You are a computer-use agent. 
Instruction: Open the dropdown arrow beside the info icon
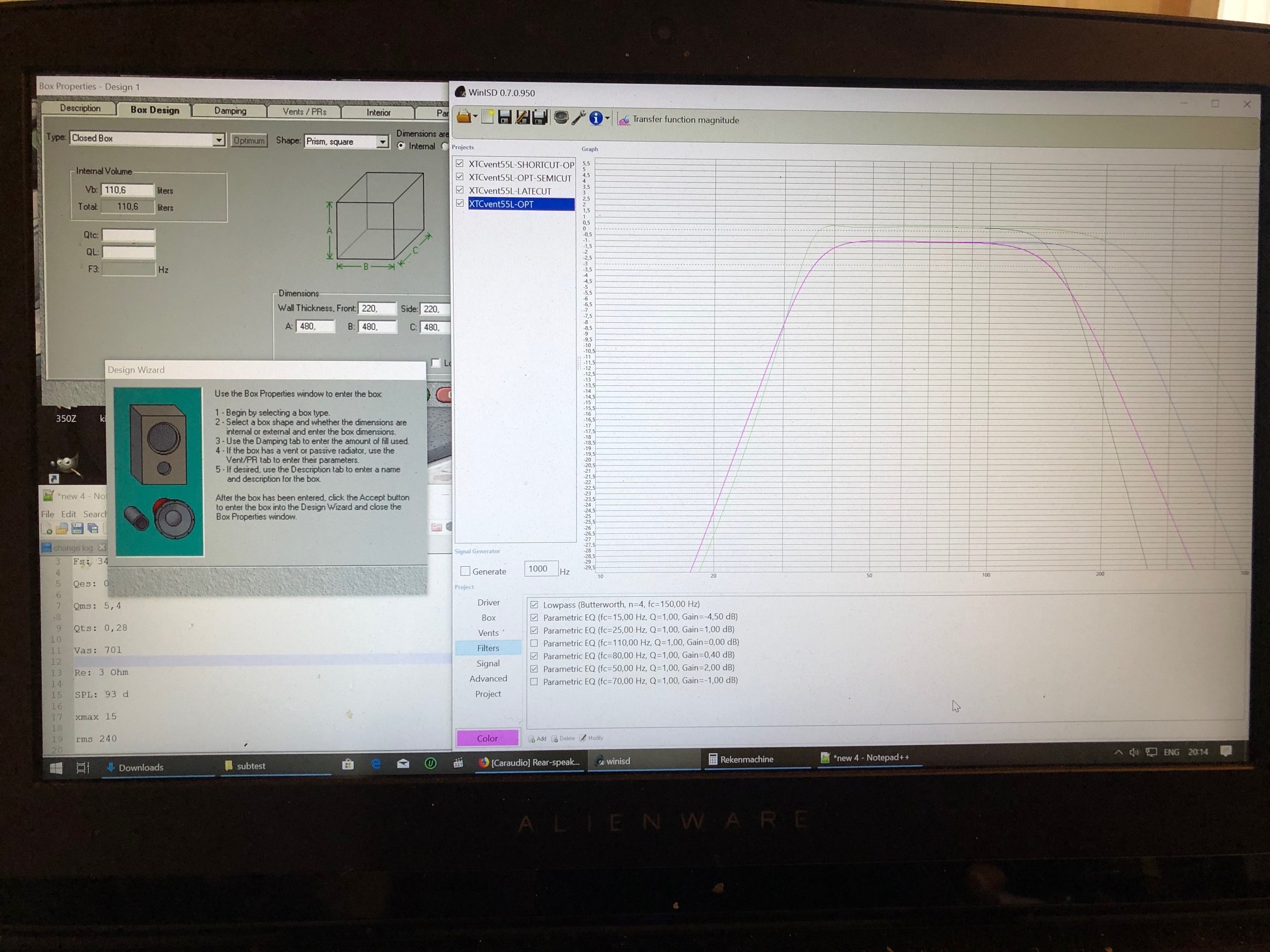607,118
